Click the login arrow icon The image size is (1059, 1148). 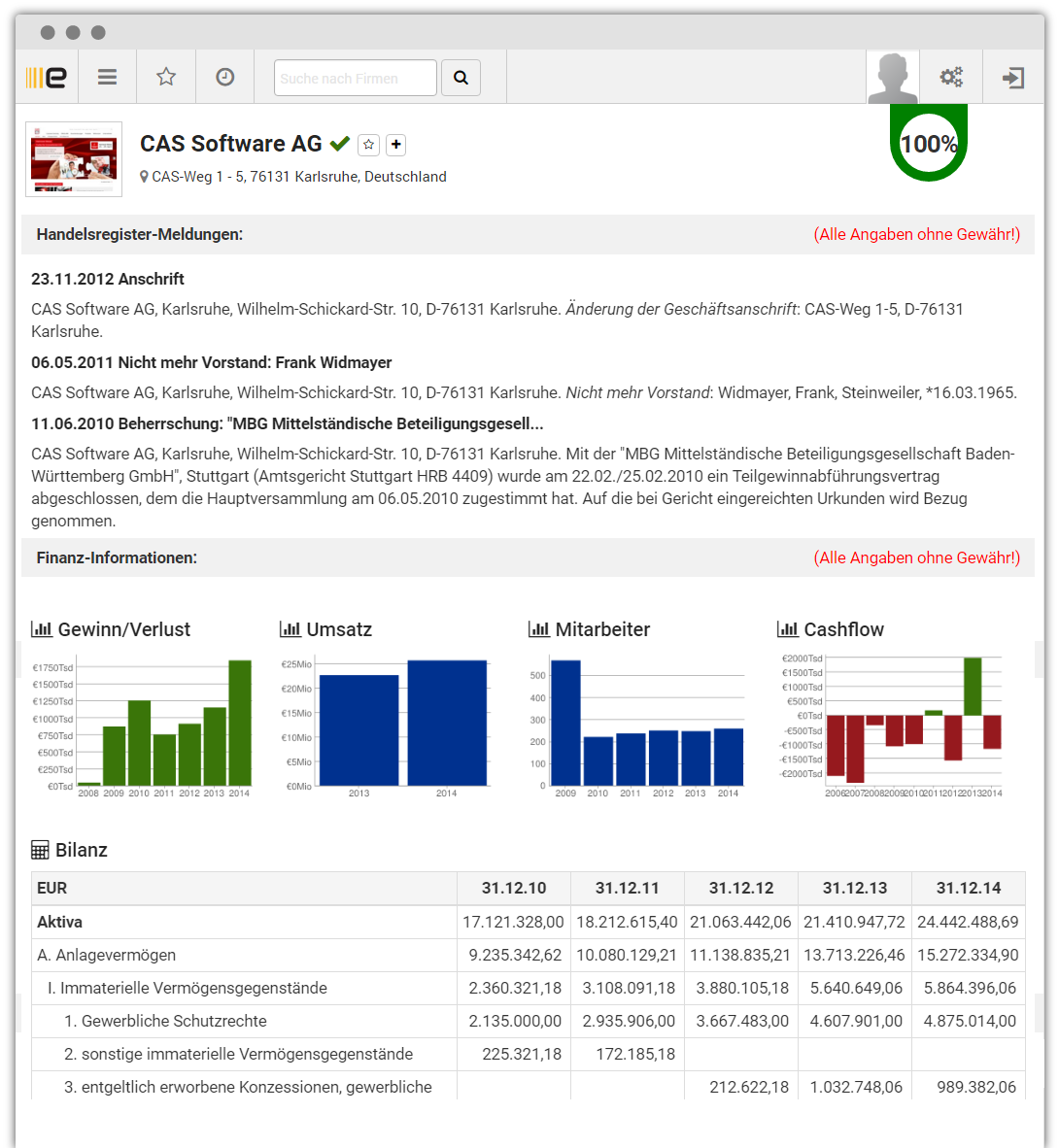pos(1013,78)
